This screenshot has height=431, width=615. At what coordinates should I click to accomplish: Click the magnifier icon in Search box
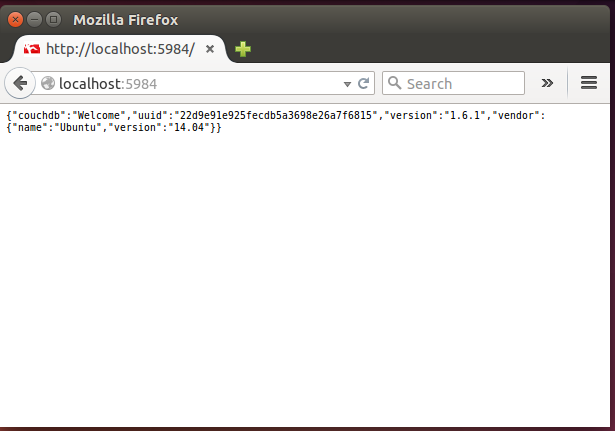394,84
